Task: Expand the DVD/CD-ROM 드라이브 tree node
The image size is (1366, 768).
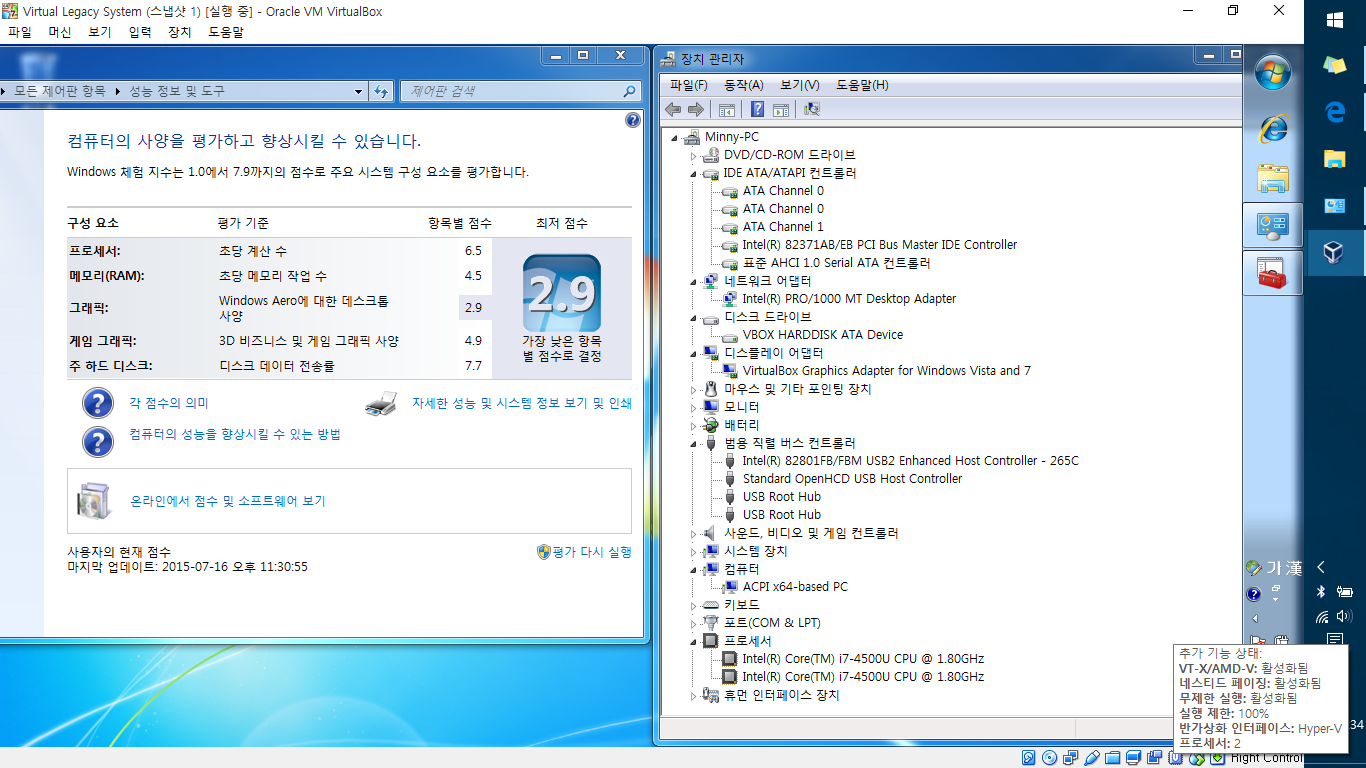Action: (693, 156)
